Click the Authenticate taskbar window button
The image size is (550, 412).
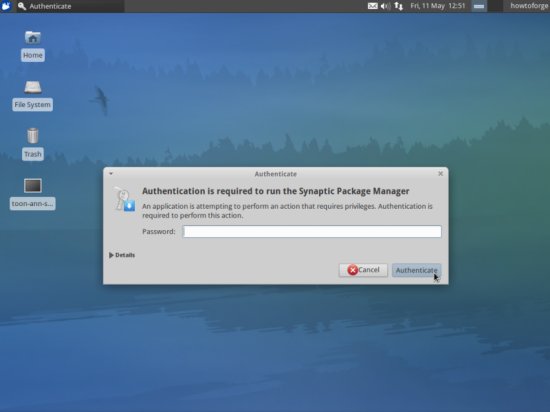[x=69, y=6]
